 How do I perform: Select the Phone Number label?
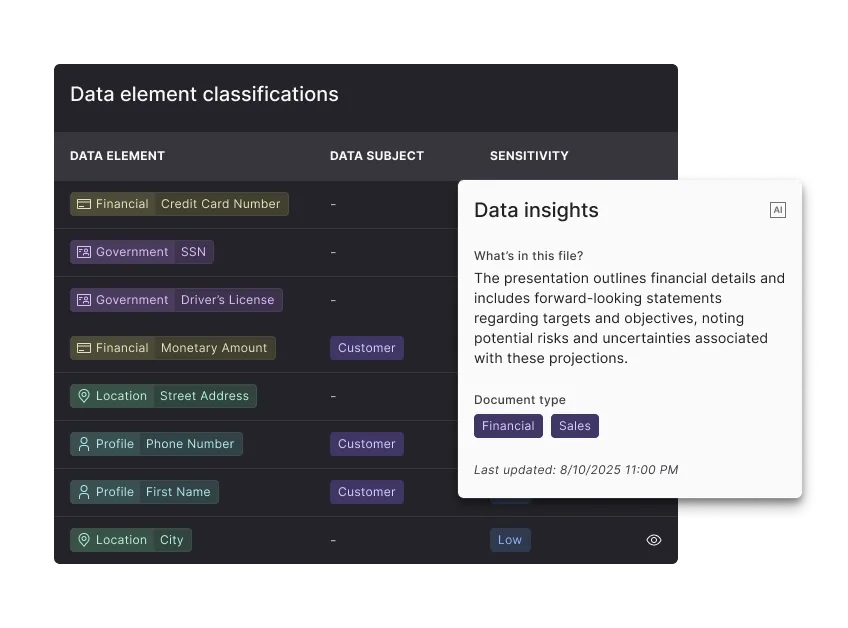pyautogui.click(x=190, y=444)
